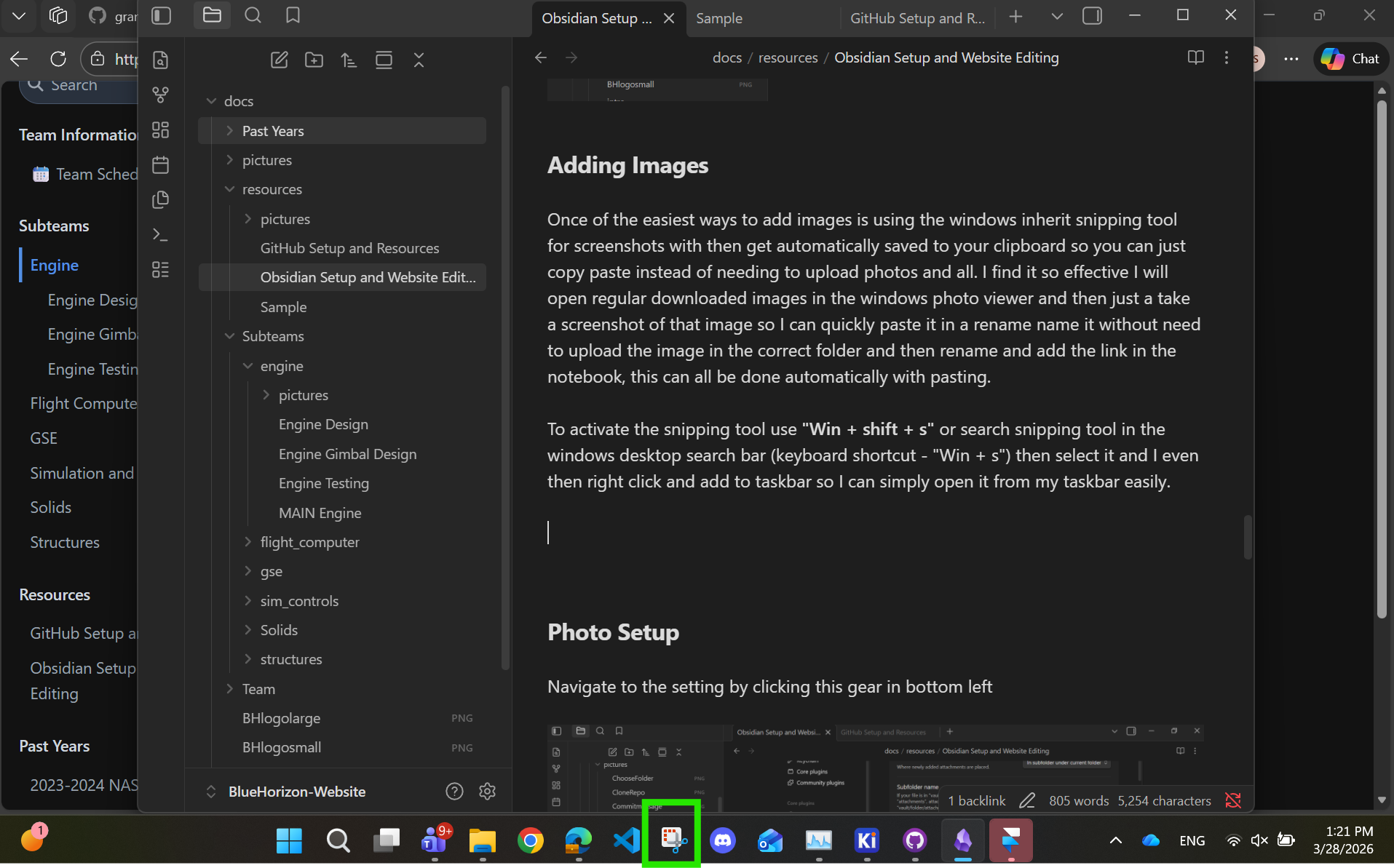Image resolution: width=1394 pixels, height=868 pixels.
Task: Collapse the docs root folder
Action: point(211,101)
